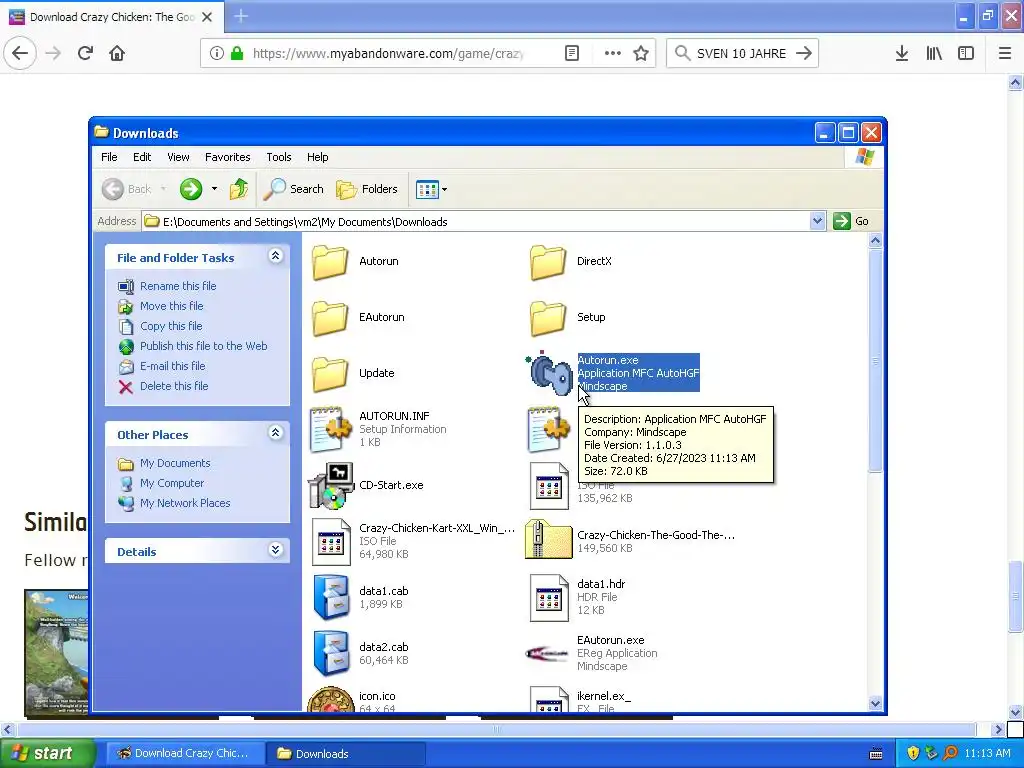Bookmark this page with the star
This screenshot has width=1024, height=768.
[x=641, y=54]
